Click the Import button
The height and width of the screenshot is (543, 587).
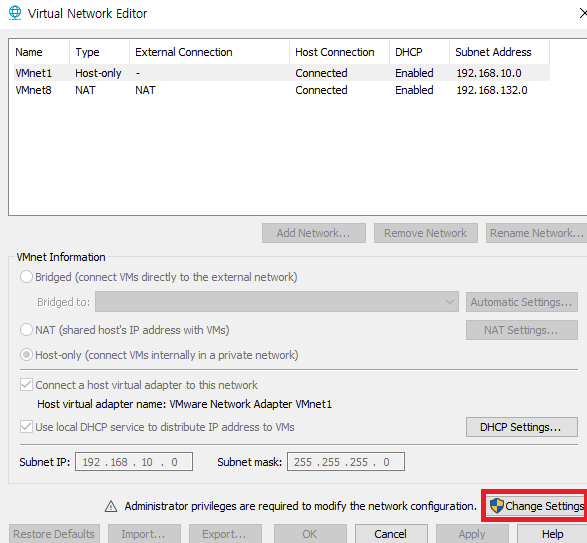pyautogui.click(x=144, y=534)
